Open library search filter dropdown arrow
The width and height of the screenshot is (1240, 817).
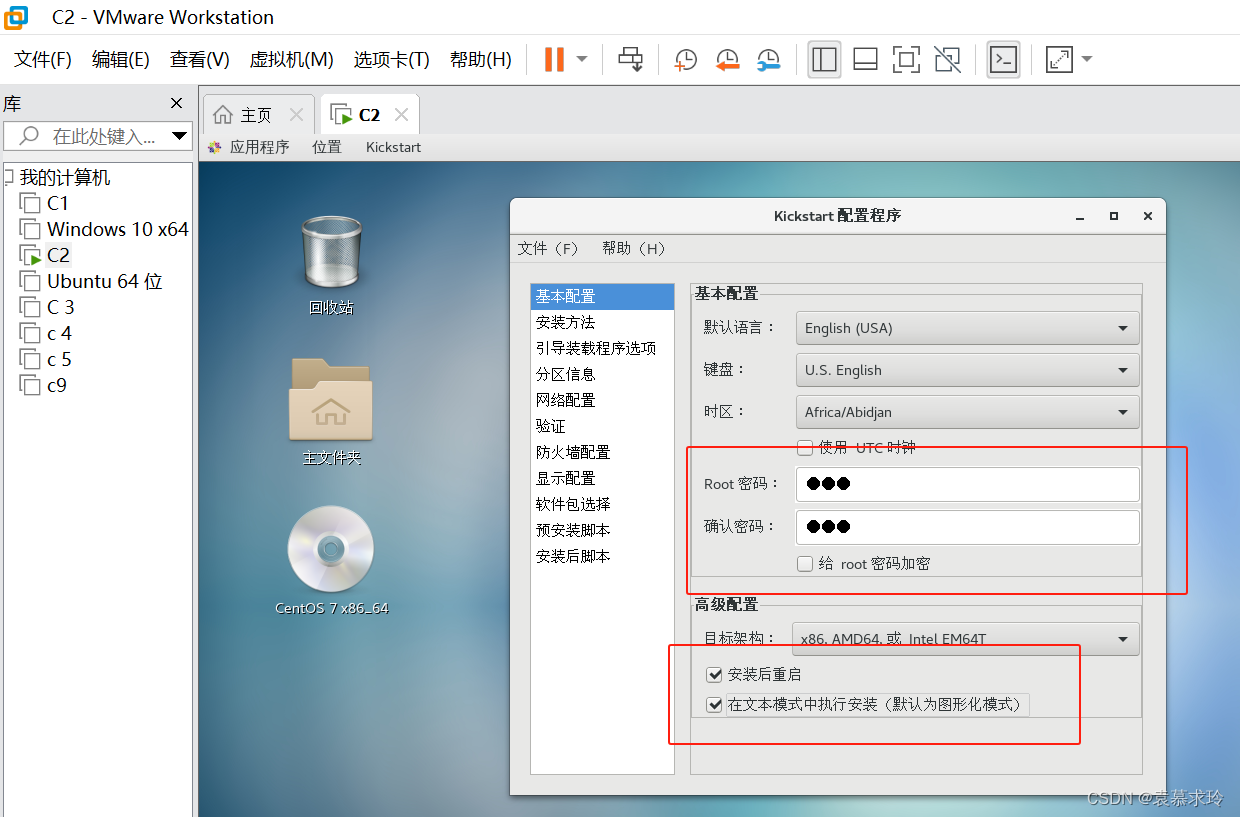tap(180, 136)
